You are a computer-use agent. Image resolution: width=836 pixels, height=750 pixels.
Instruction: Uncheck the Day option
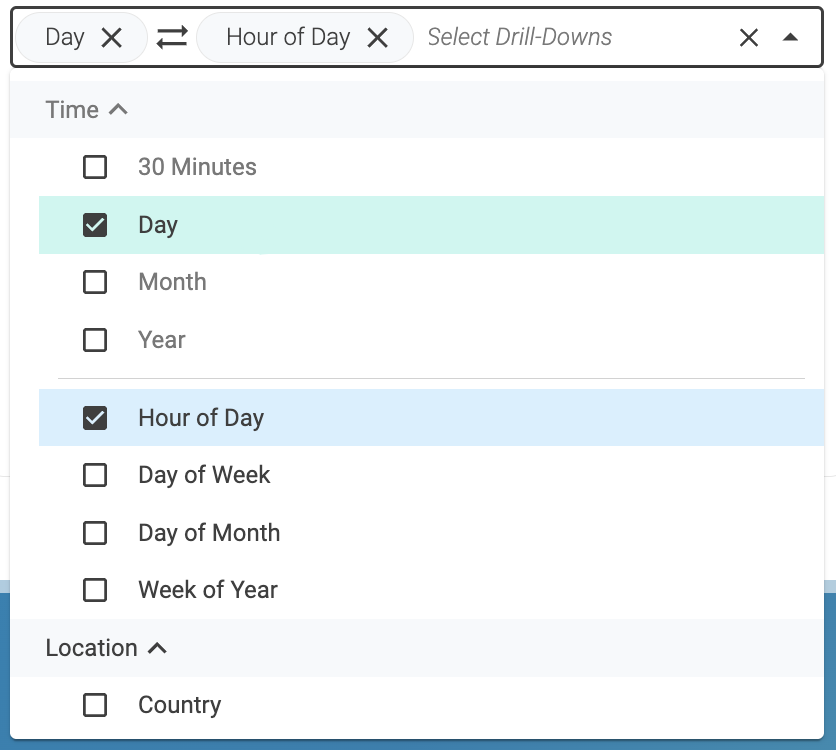coord(95,225)
